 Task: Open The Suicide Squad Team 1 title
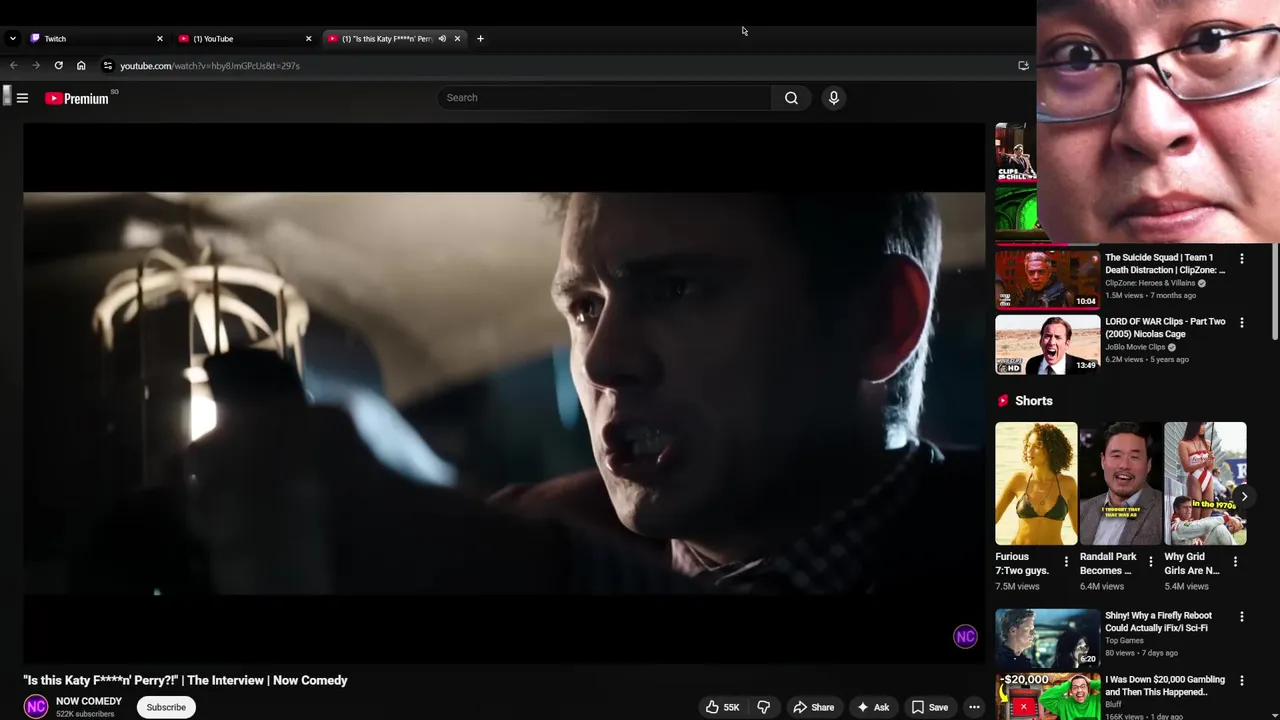pos(1165,264)
